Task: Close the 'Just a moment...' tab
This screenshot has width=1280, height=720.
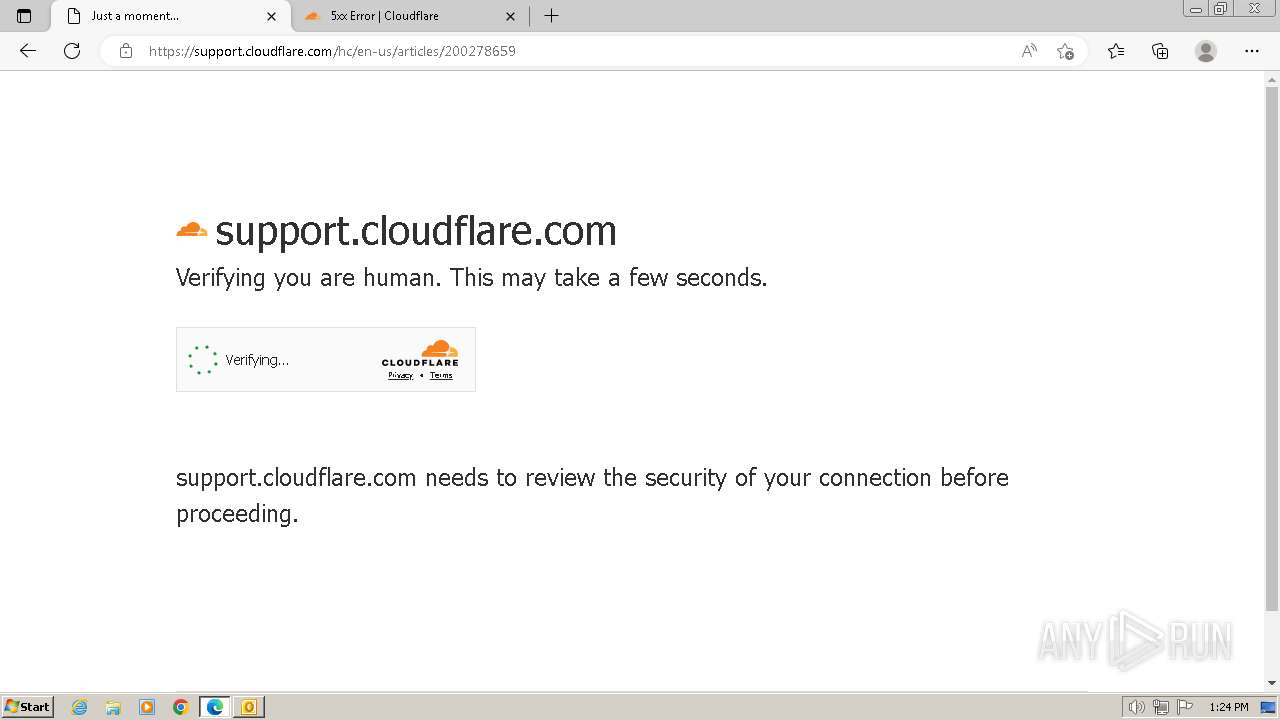Action: (271, 16)
